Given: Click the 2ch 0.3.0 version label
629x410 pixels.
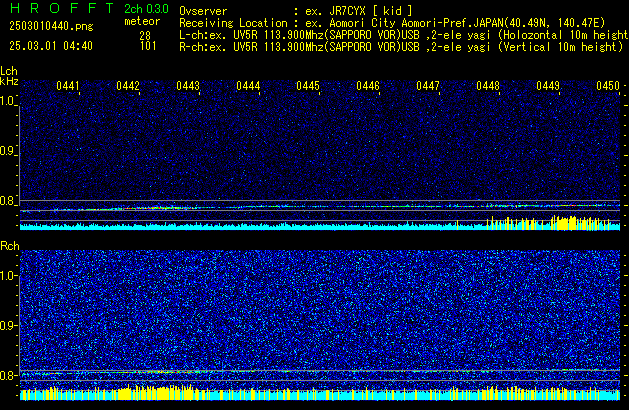Looking at the screenshot, I should click(x=146, y=9).
